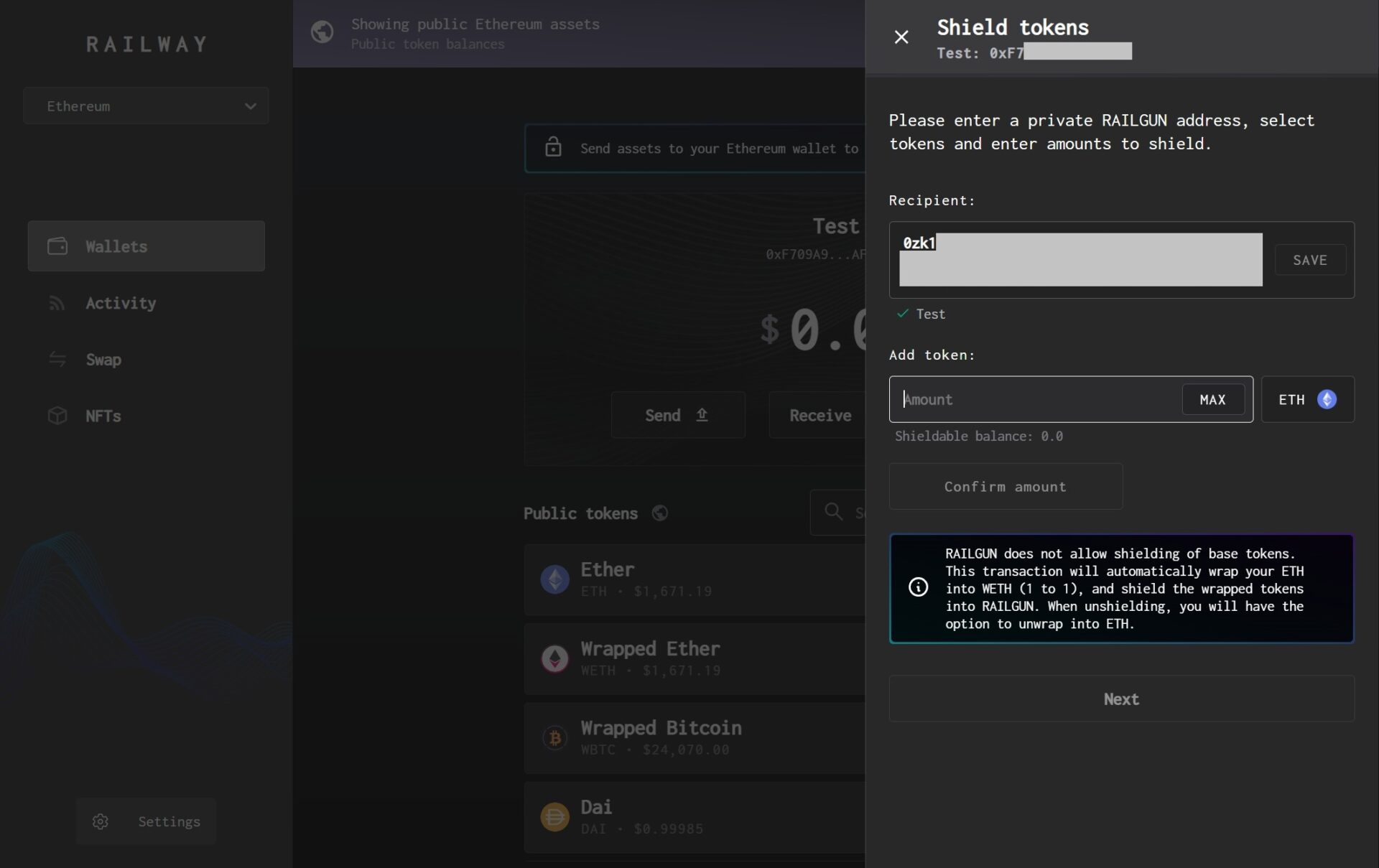Click the Settings gear icon

(x=101, y=821)
